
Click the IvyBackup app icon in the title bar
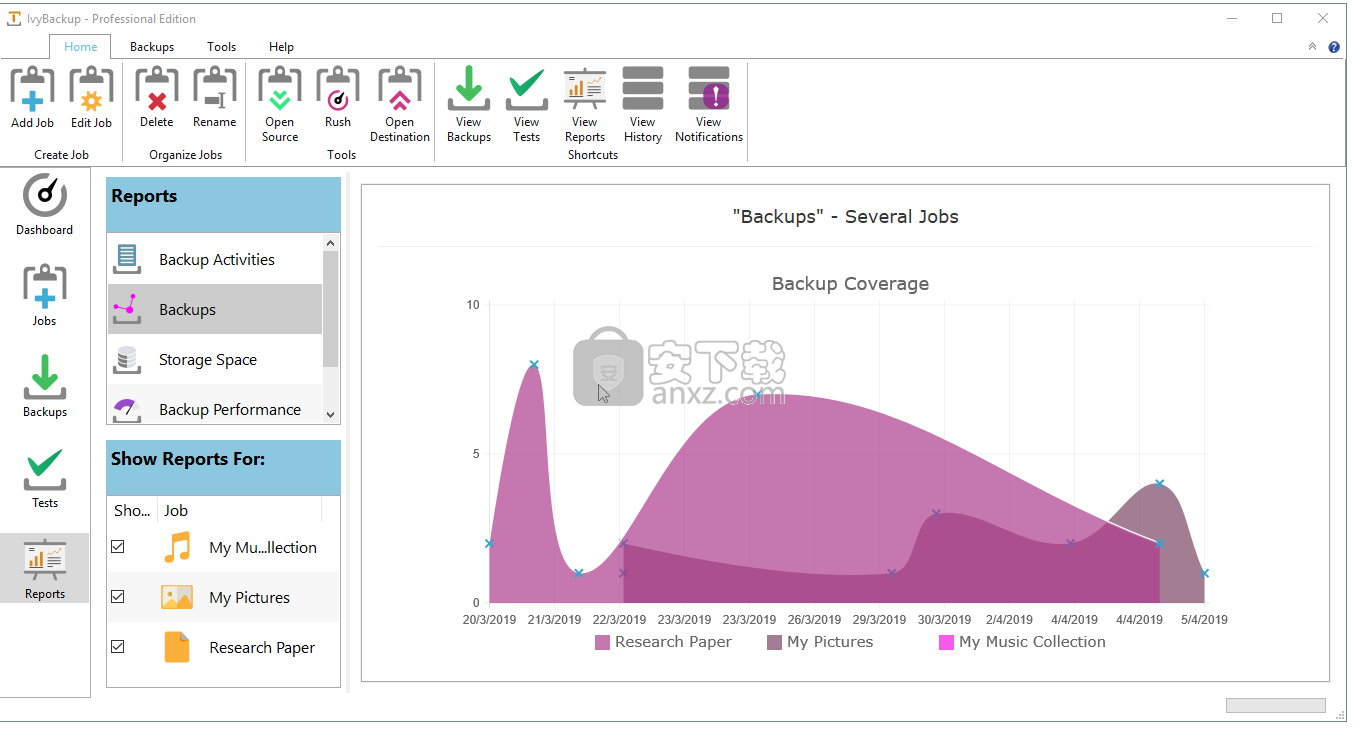[14, 18]
